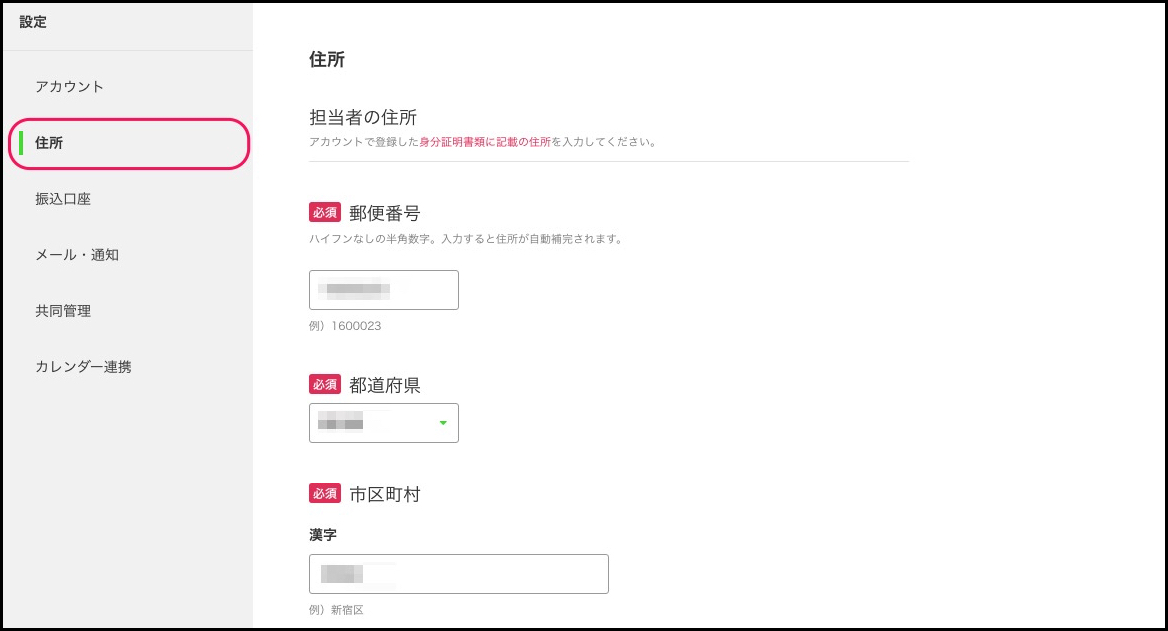Open the アカウント settings section
This screenshot has height=631, width=1168.
[x=70, y=87]
